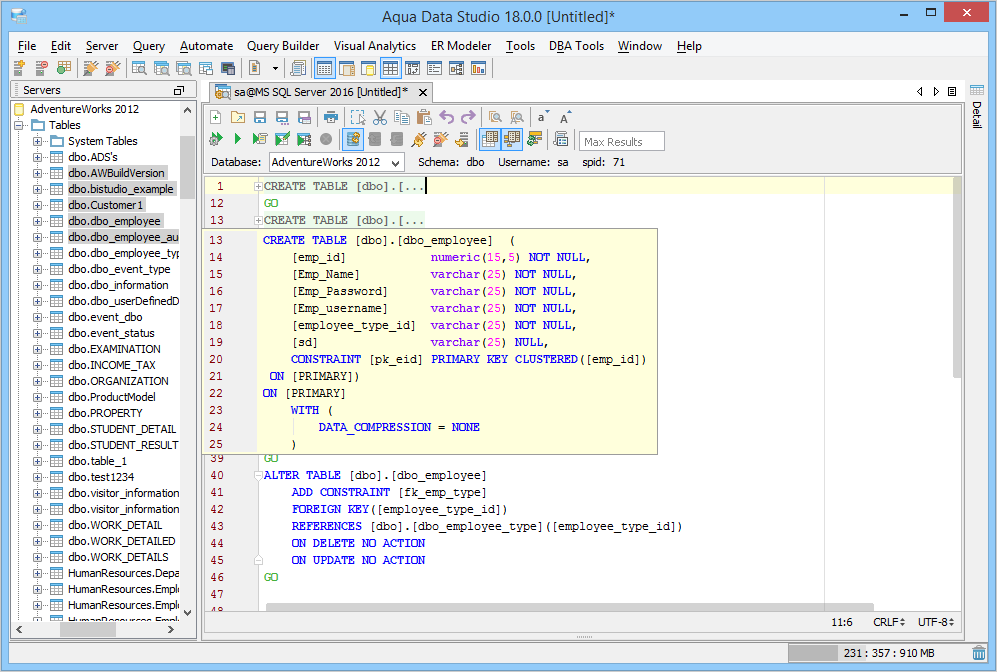
Task: Toggle the highlighted auto-commit database icon
Action: [x=353, y=139]
